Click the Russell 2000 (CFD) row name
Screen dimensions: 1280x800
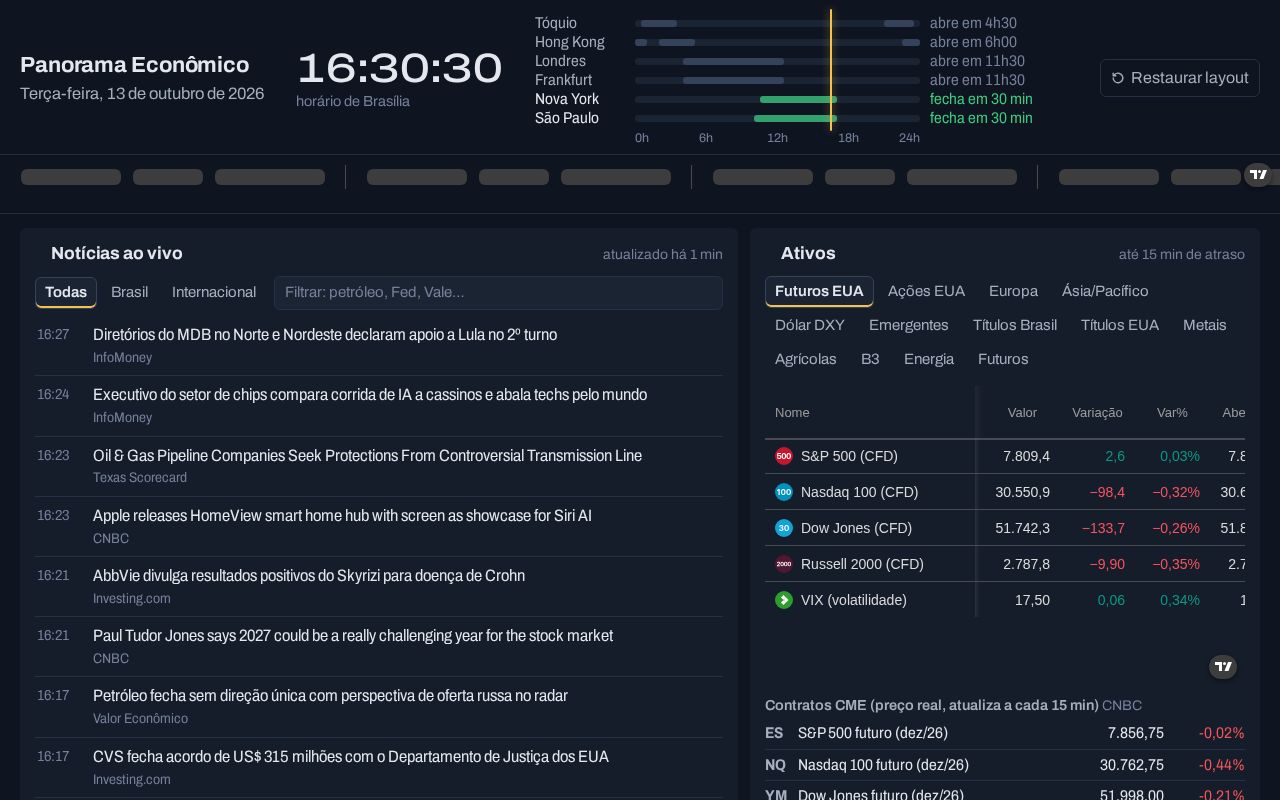[862, 564]
